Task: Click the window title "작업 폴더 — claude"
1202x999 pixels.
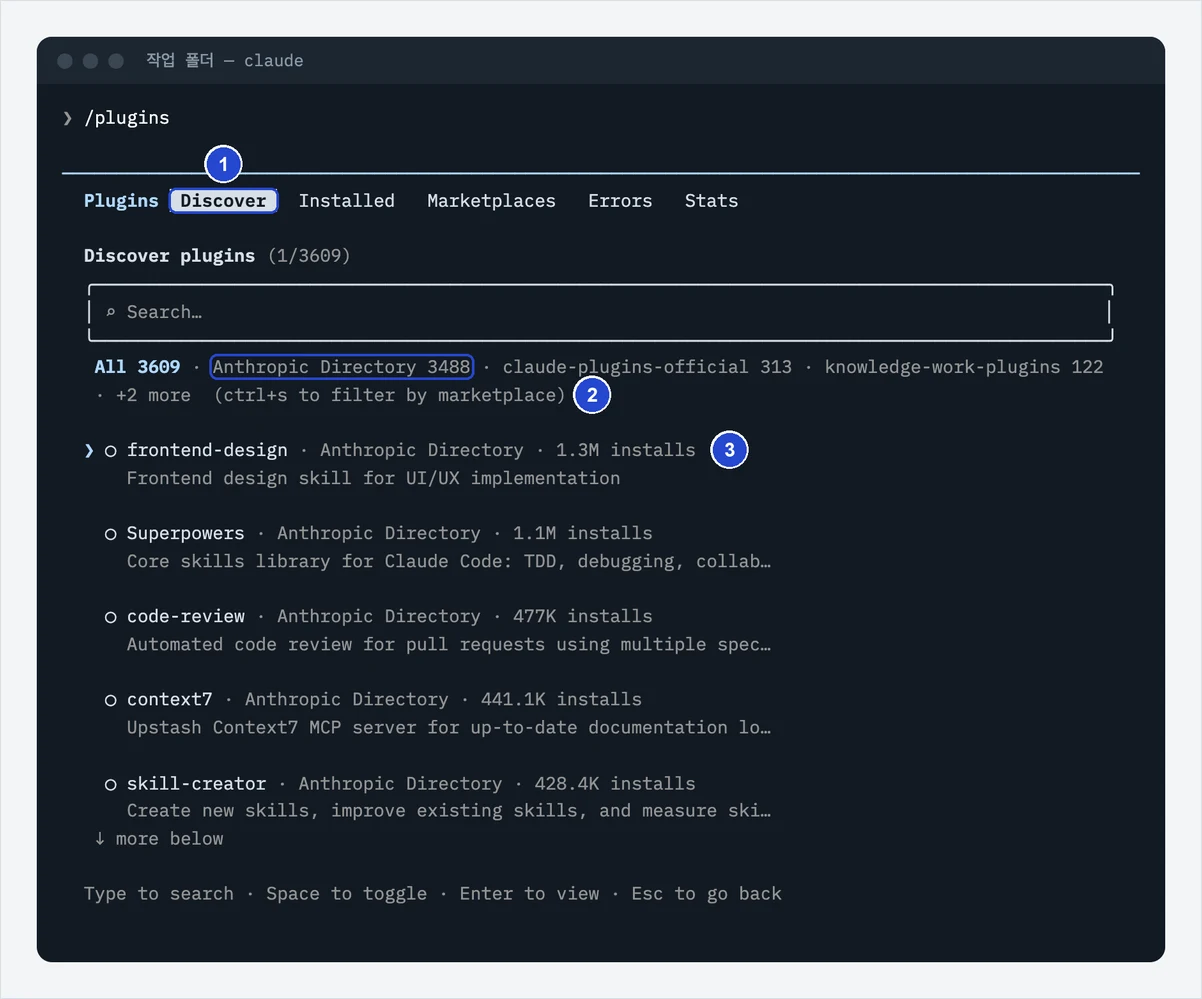Action: pyautogui.click(x=225, y=60)
